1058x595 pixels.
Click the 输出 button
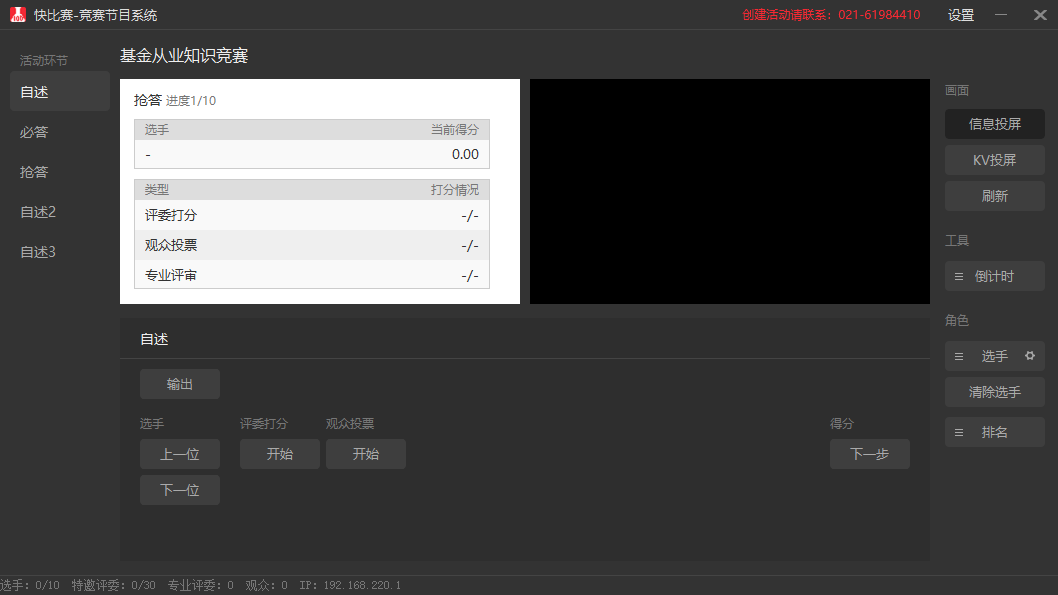(x=180, y=384)
